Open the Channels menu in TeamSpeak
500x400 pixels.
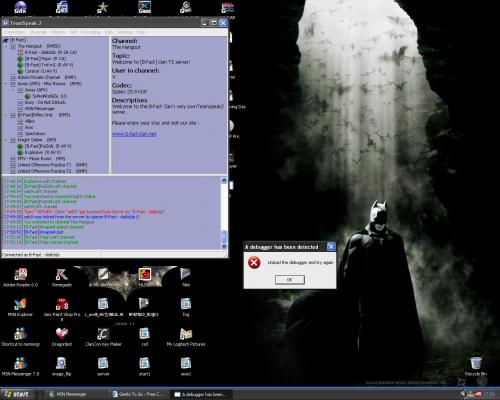[38, 32]
